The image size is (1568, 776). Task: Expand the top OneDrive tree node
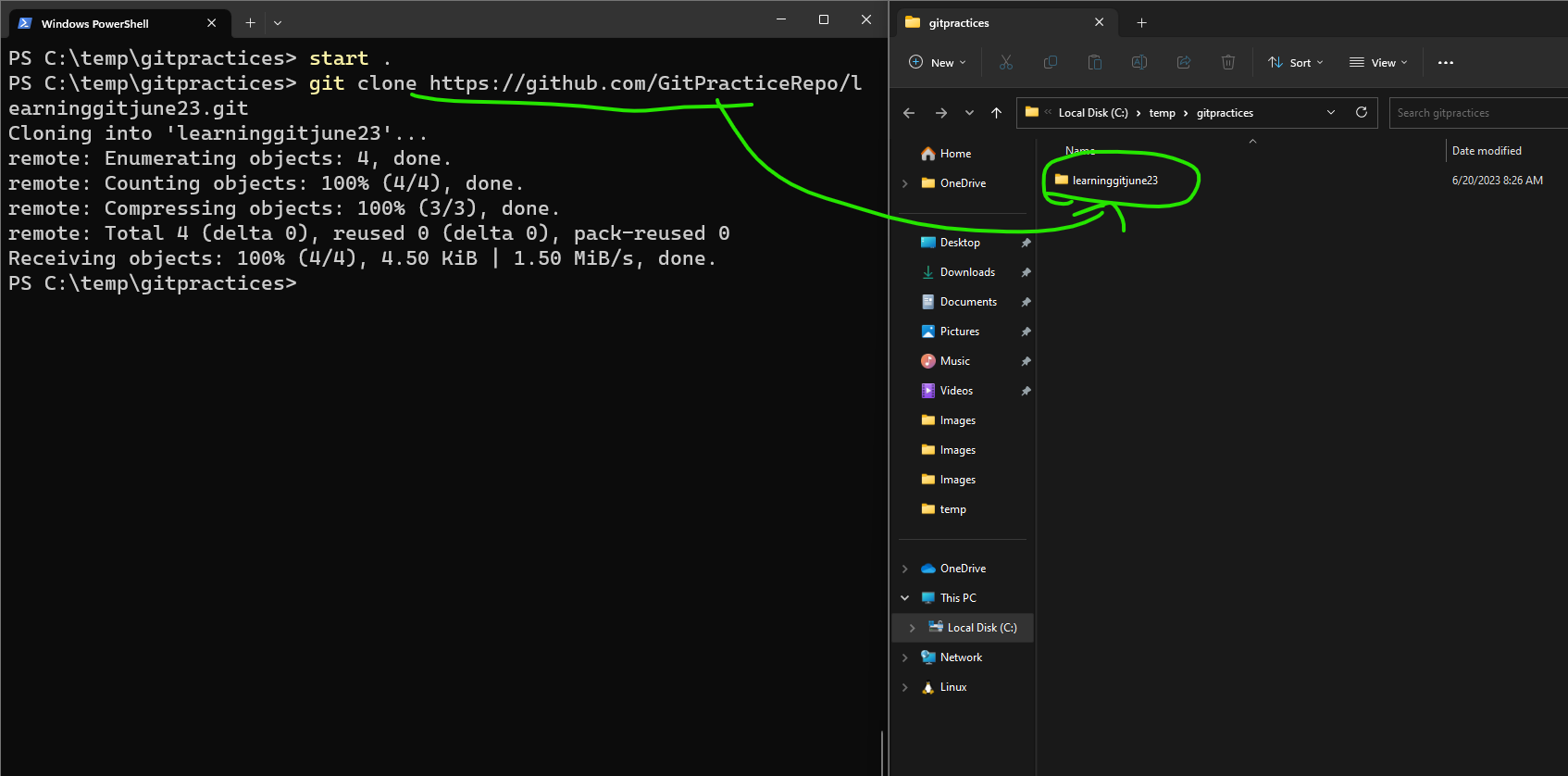pos(905,183)
